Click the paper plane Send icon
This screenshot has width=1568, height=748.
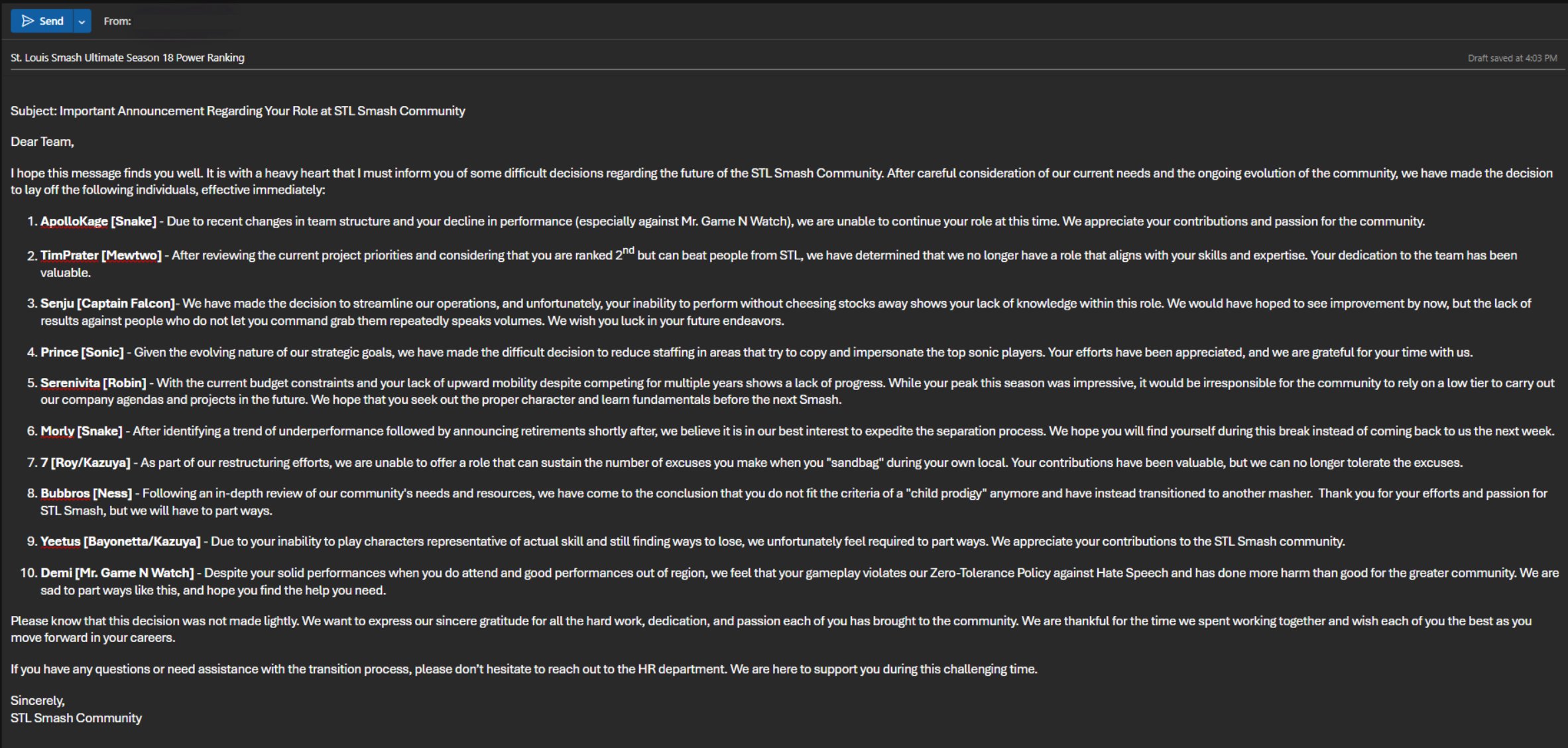point(28,21)
